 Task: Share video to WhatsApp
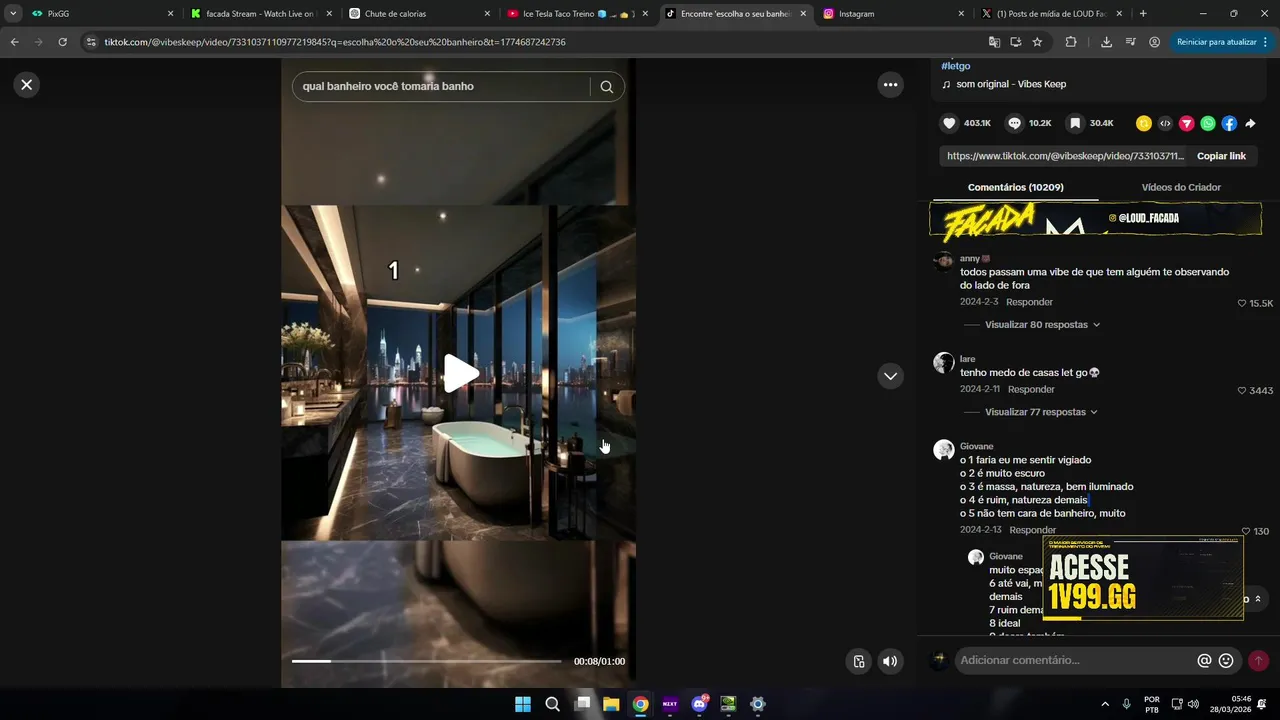[x=1208, y=124]
